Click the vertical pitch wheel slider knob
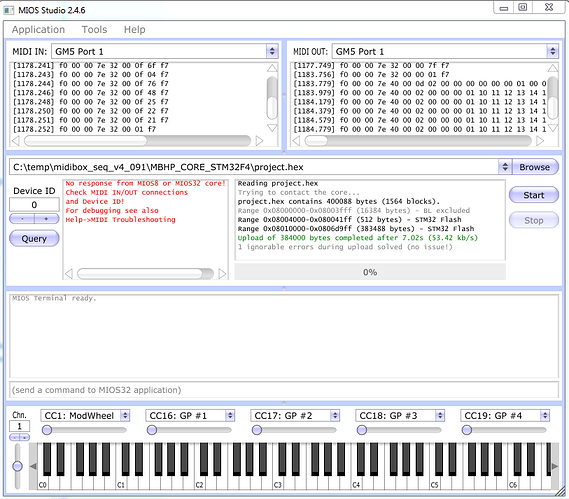 point(17,466)
